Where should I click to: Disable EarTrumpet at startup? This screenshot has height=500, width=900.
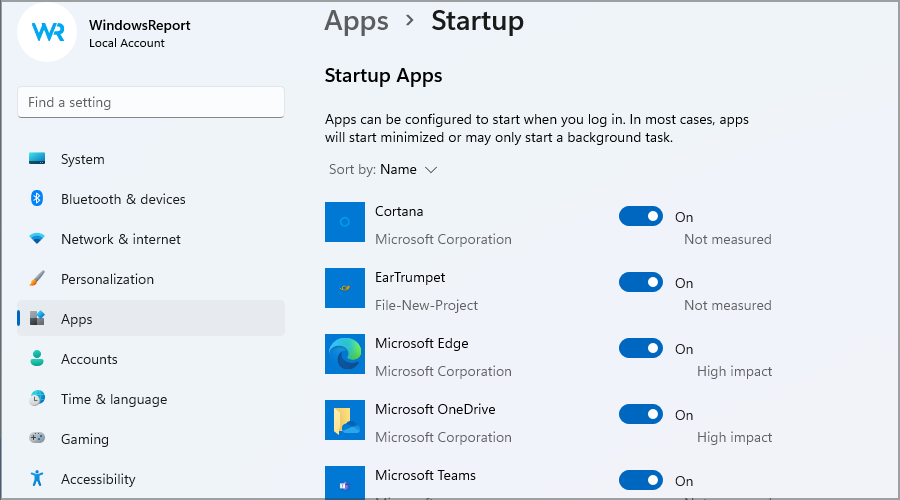point(641,282)
